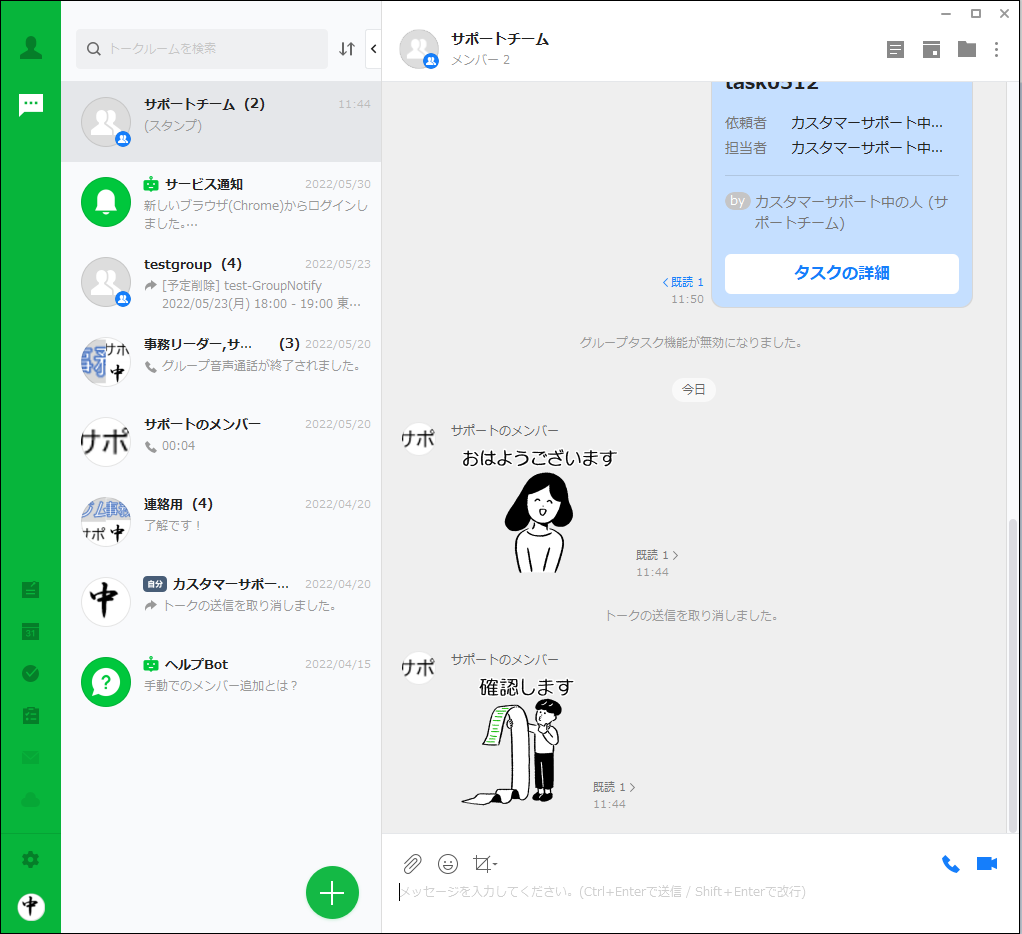The image size is (1022, 934).
Task: Expand 既読 1 under おはようございます sticker
Action: point(657,555)
